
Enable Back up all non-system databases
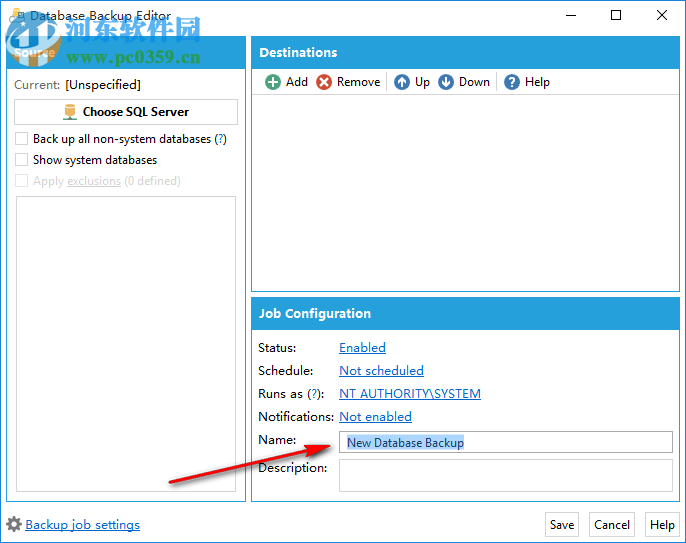[x=21, y=139]
